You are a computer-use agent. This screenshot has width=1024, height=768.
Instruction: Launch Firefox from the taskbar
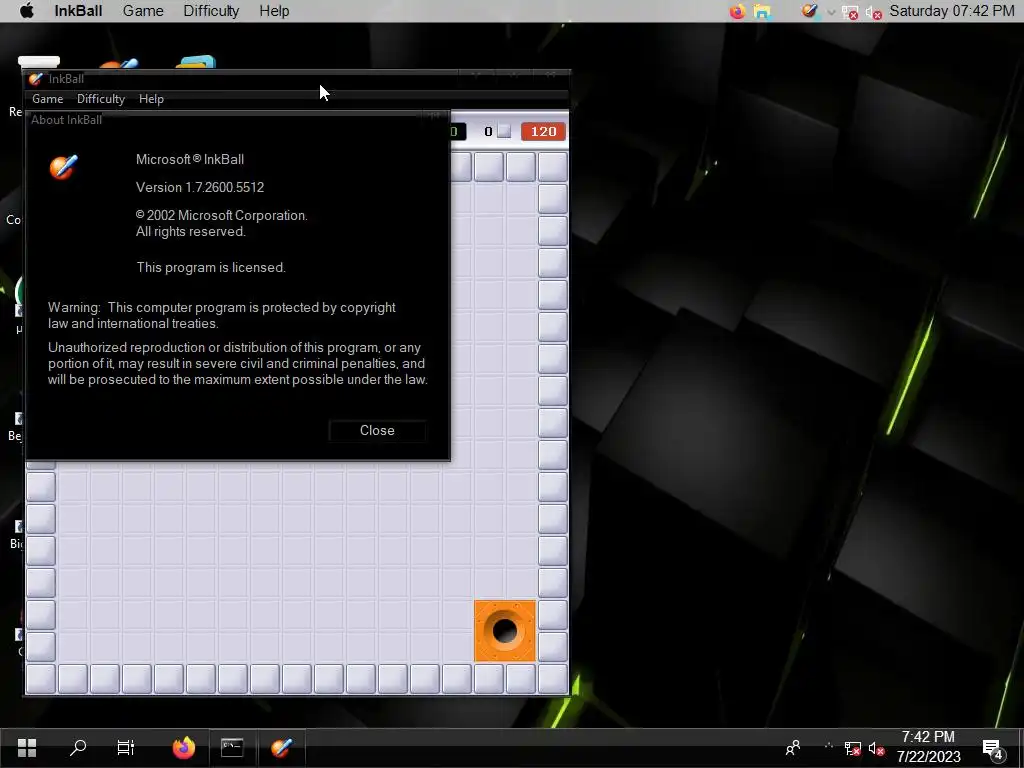click(x=184, y=747)
